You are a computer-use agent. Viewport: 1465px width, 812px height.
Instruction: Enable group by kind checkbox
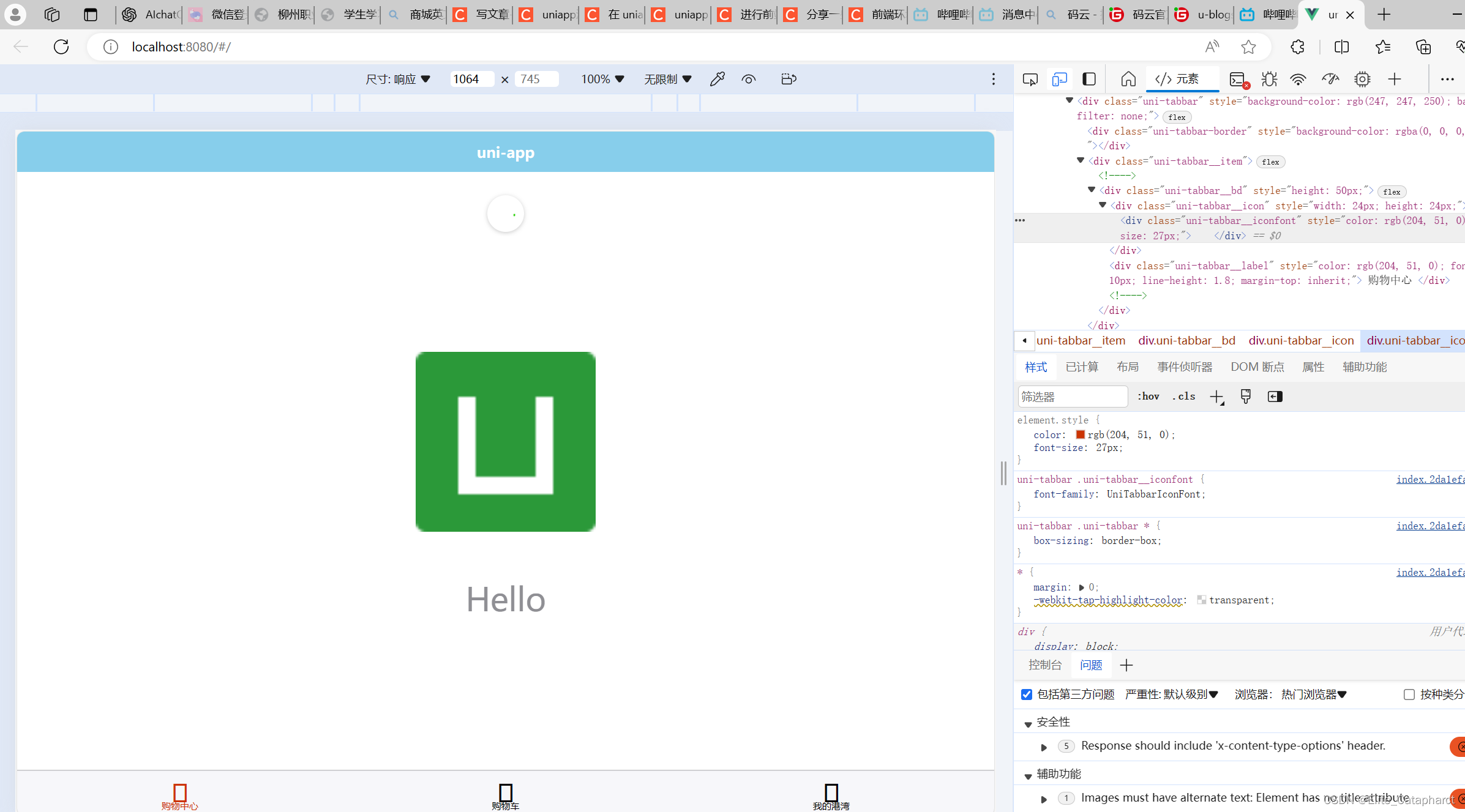[x=1409, y=695]
